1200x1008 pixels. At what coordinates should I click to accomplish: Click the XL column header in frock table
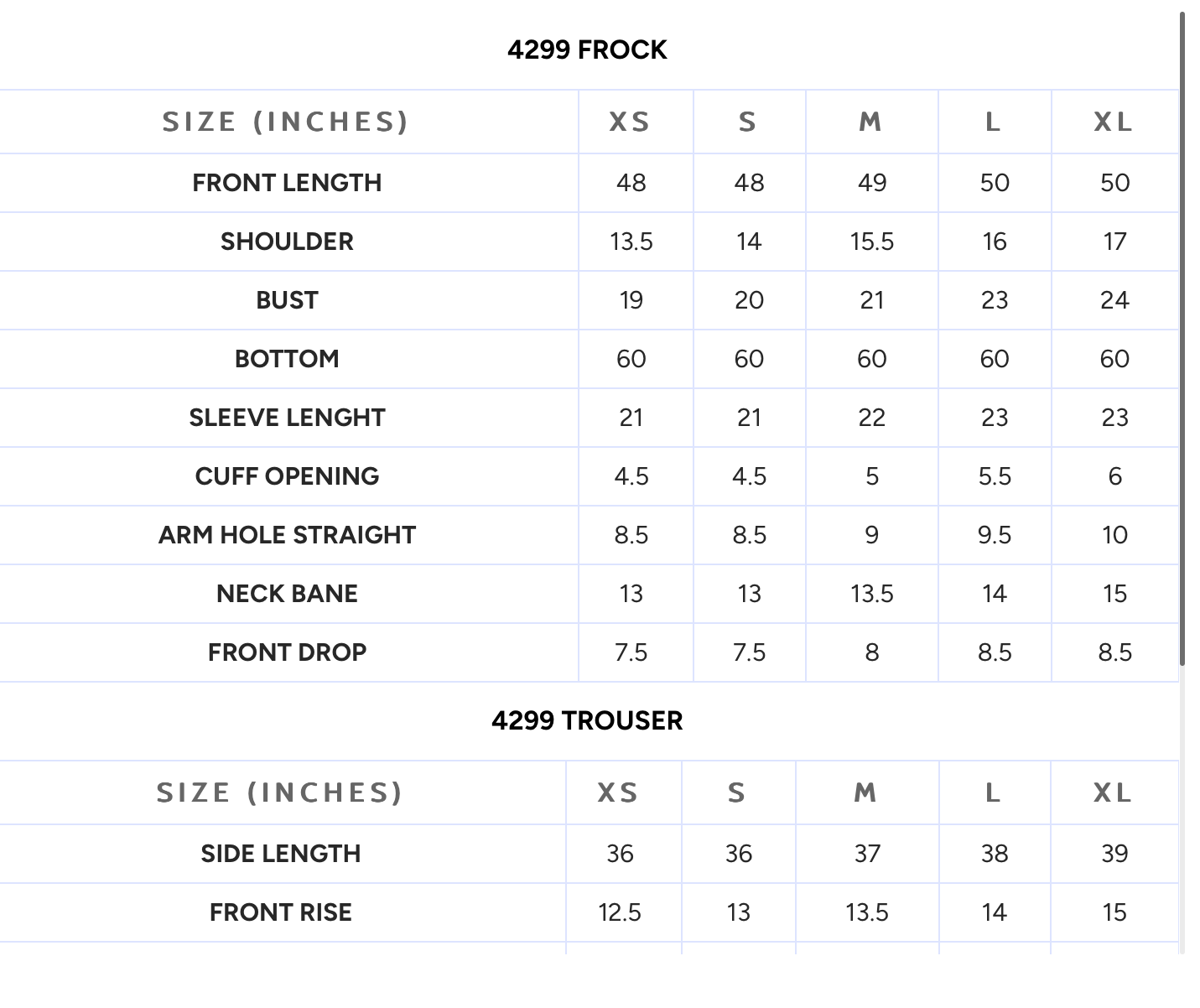pos(1114,122)
